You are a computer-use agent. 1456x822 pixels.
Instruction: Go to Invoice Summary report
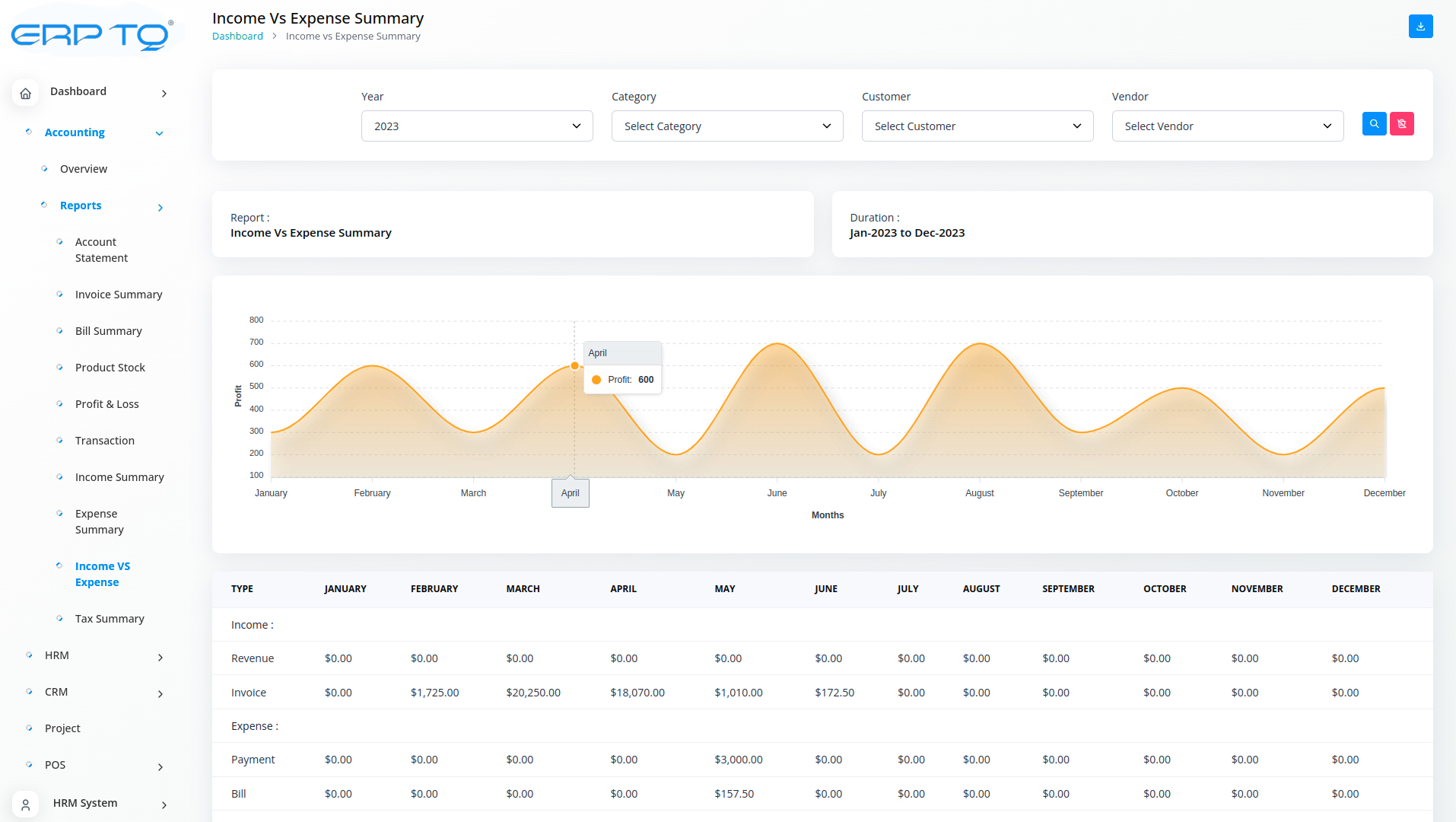point(118,295)
